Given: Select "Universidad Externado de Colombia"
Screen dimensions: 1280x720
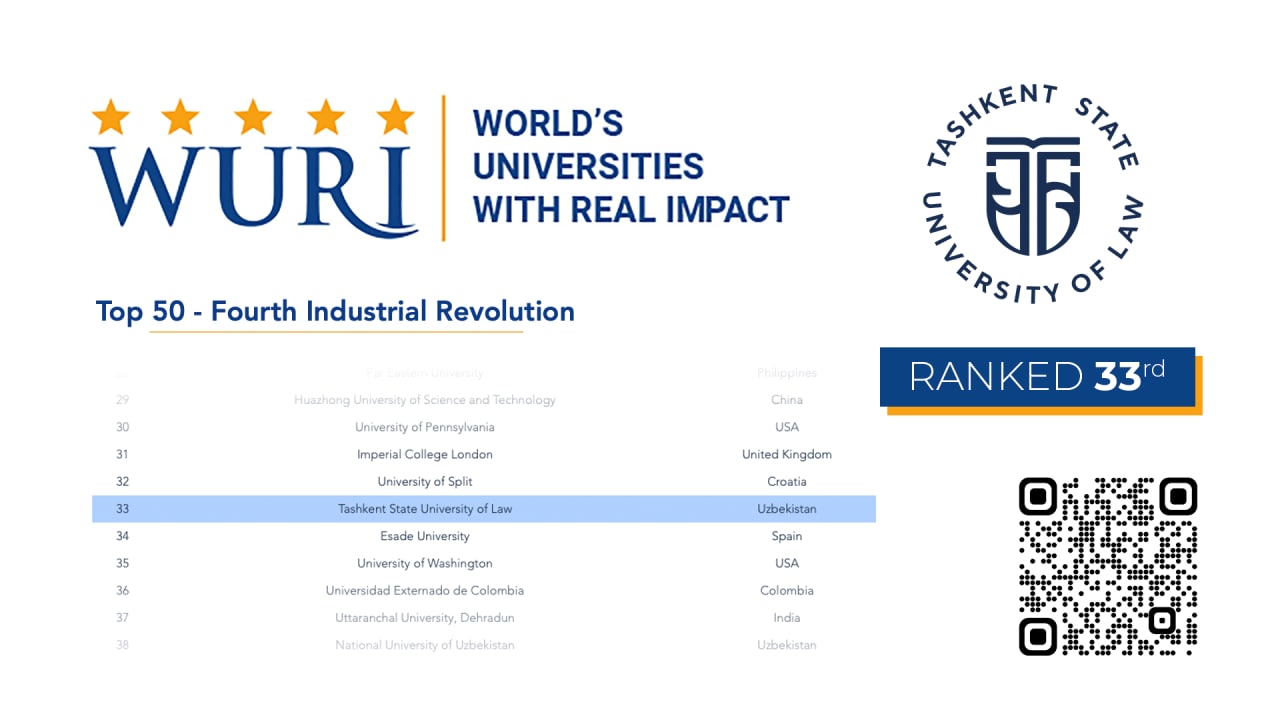Looking at the screenshot, I should pyautogui.click(x=425, y=591).
